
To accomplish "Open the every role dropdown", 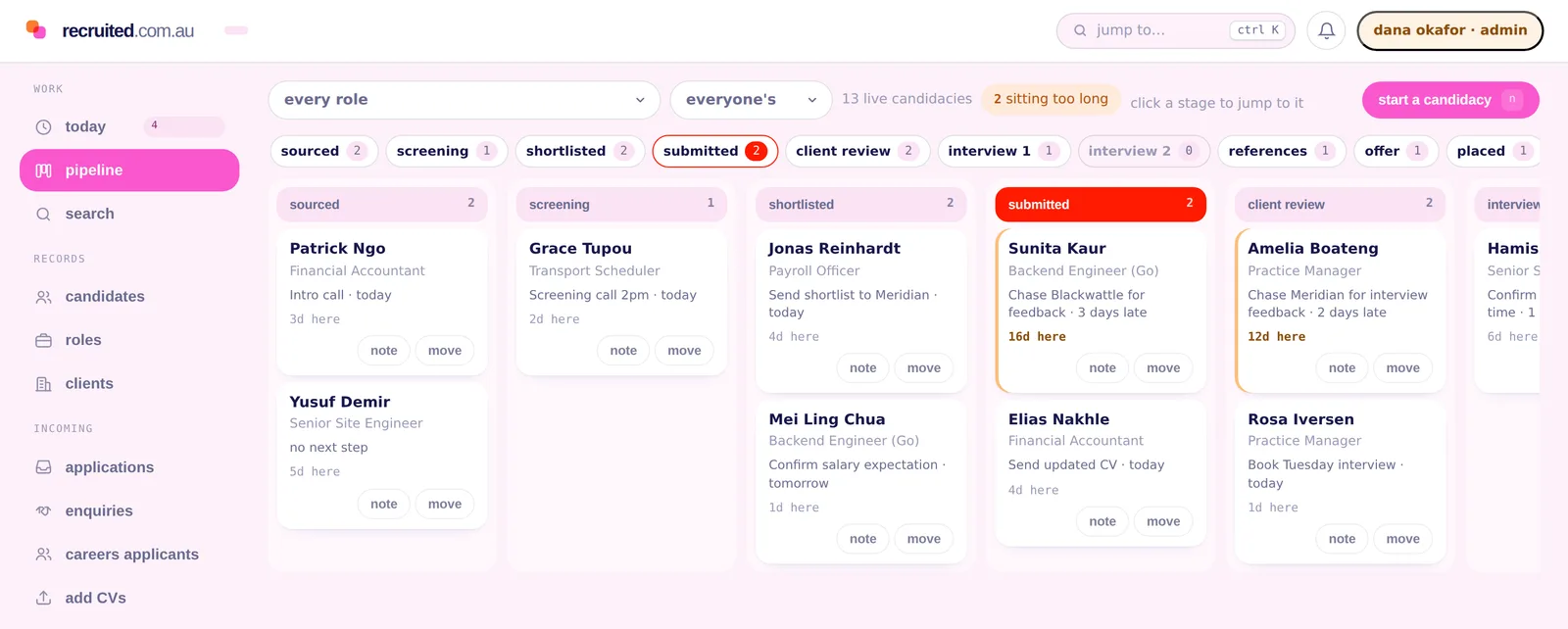I will tap(465, 100).
